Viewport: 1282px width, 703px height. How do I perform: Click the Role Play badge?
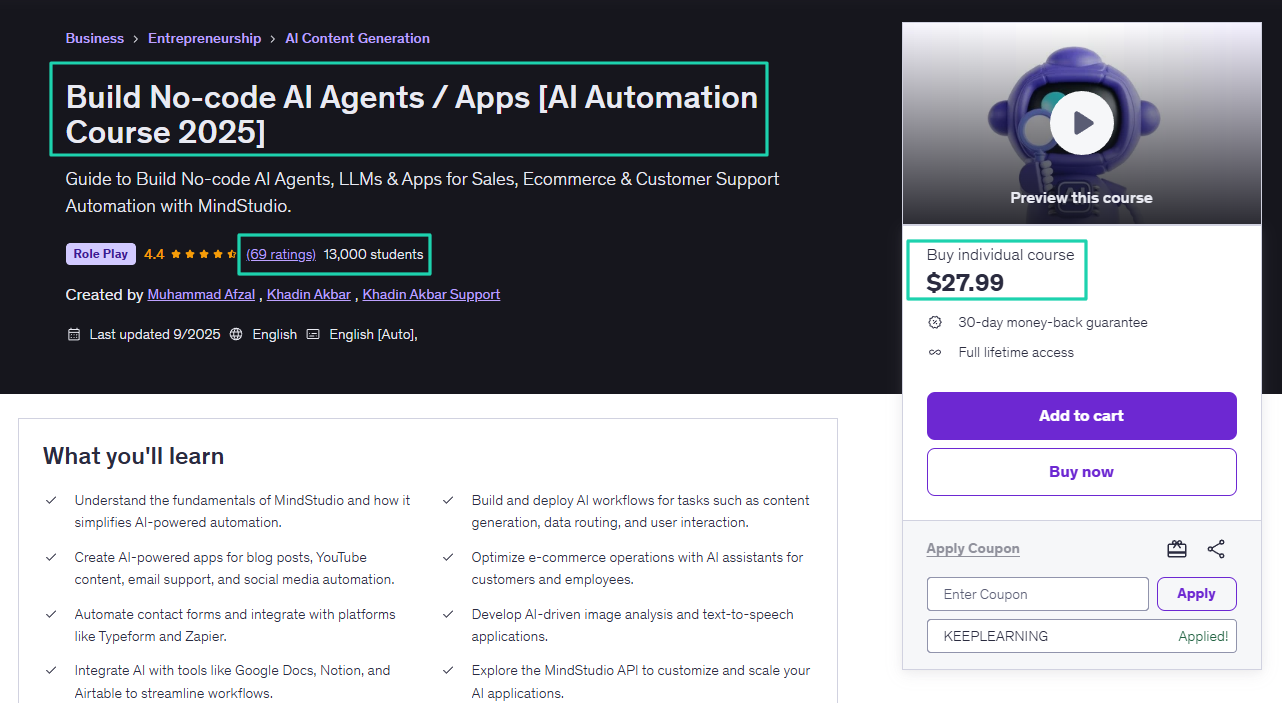pos(100,253)
